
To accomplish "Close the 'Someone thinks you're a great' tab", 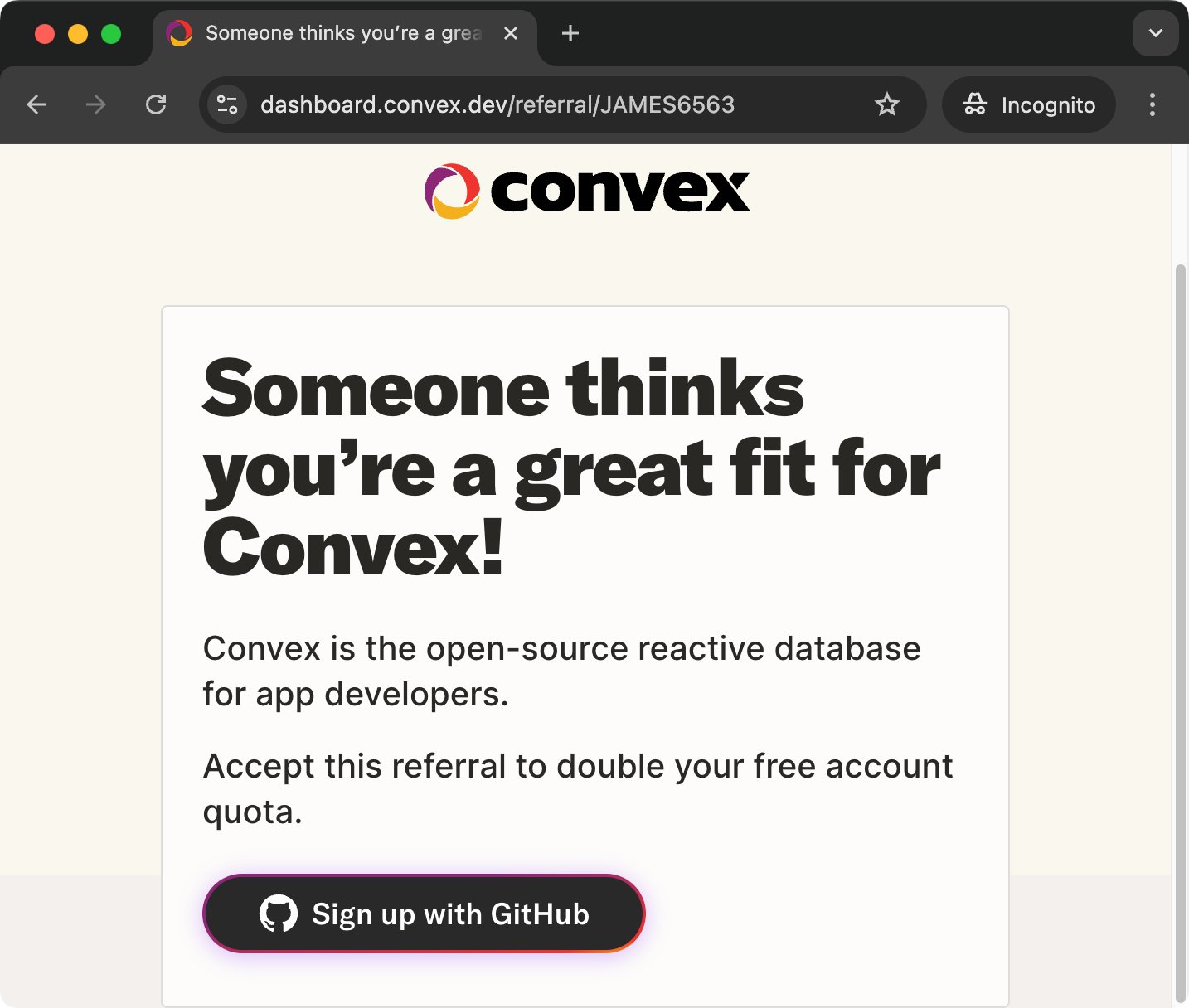I will pyautogui.click(x=511, y=33).
